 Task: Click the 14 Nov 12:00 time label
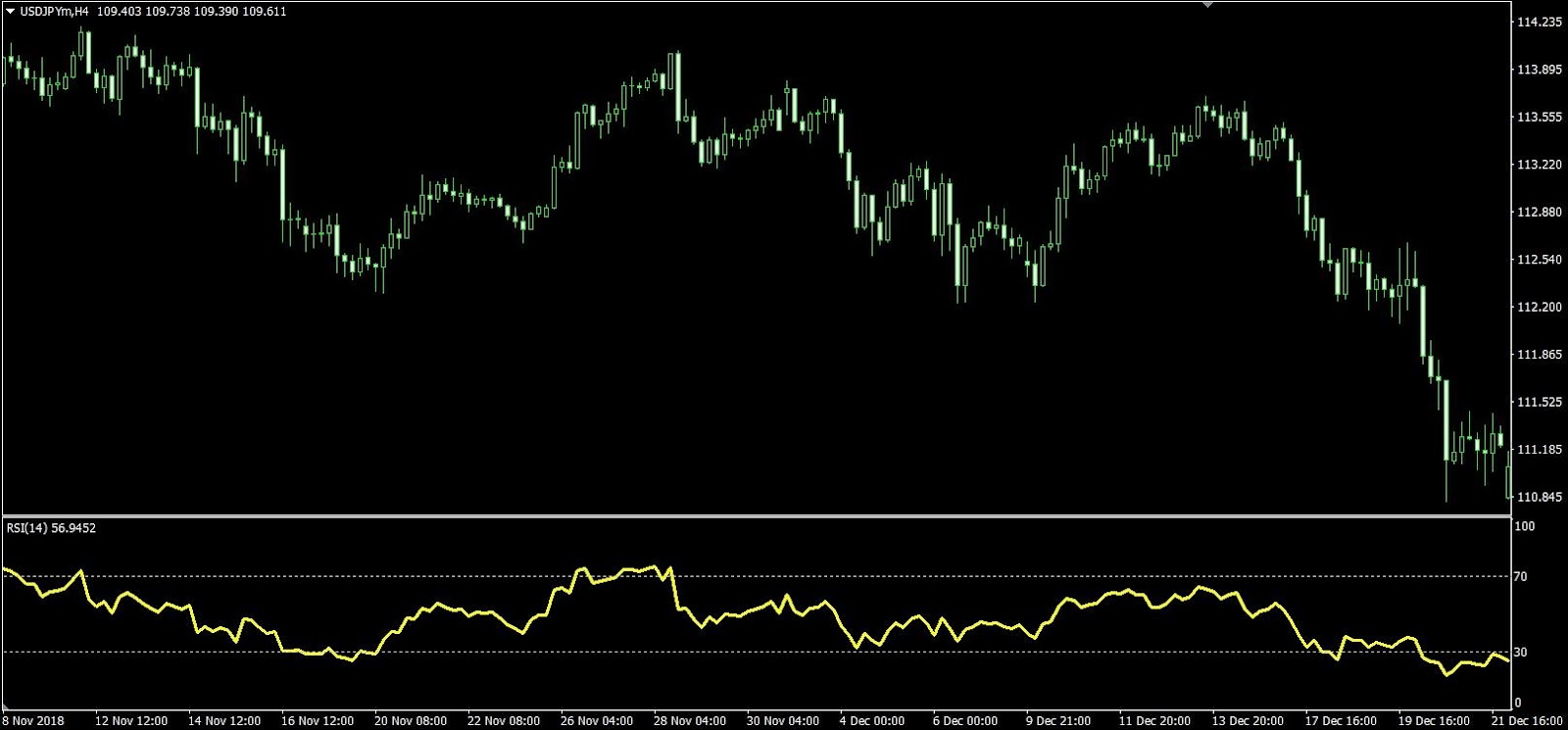(x=224, y=721)
